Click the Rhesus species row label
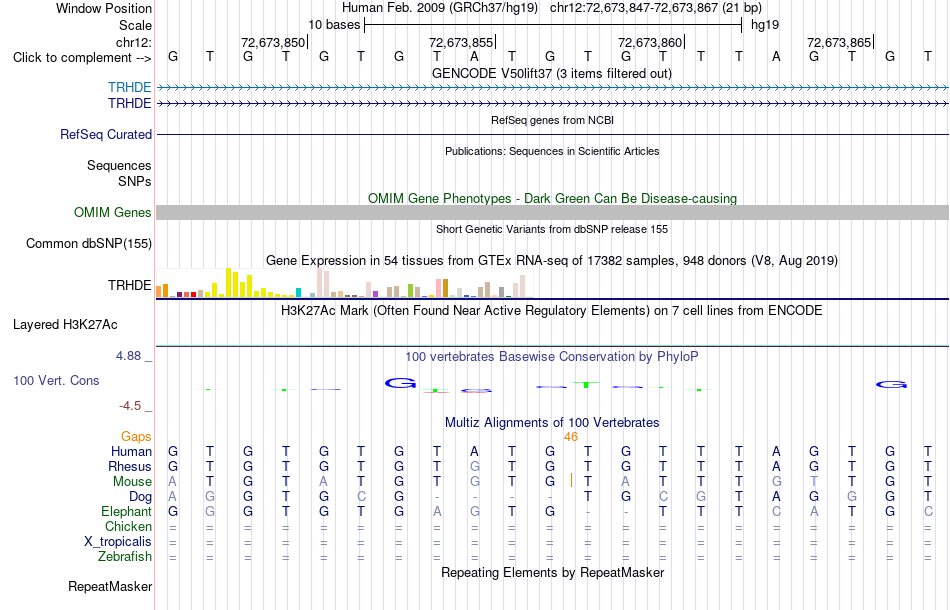 click(130, 466)
